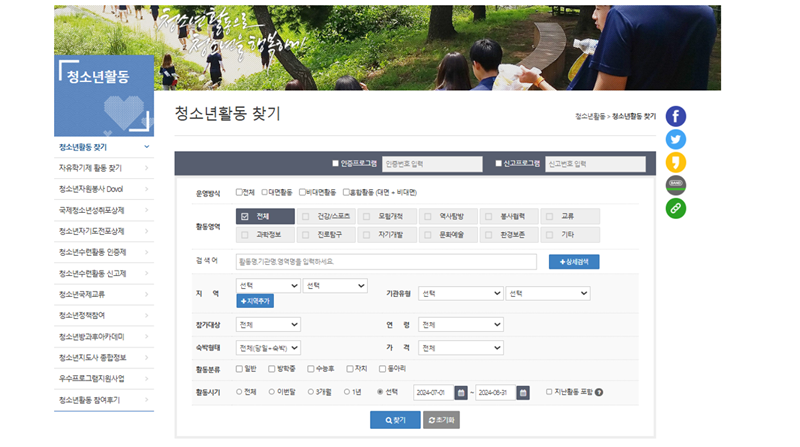
Task: Open 청소년수련활동 인증제 menu
Action: click(104, 252)
